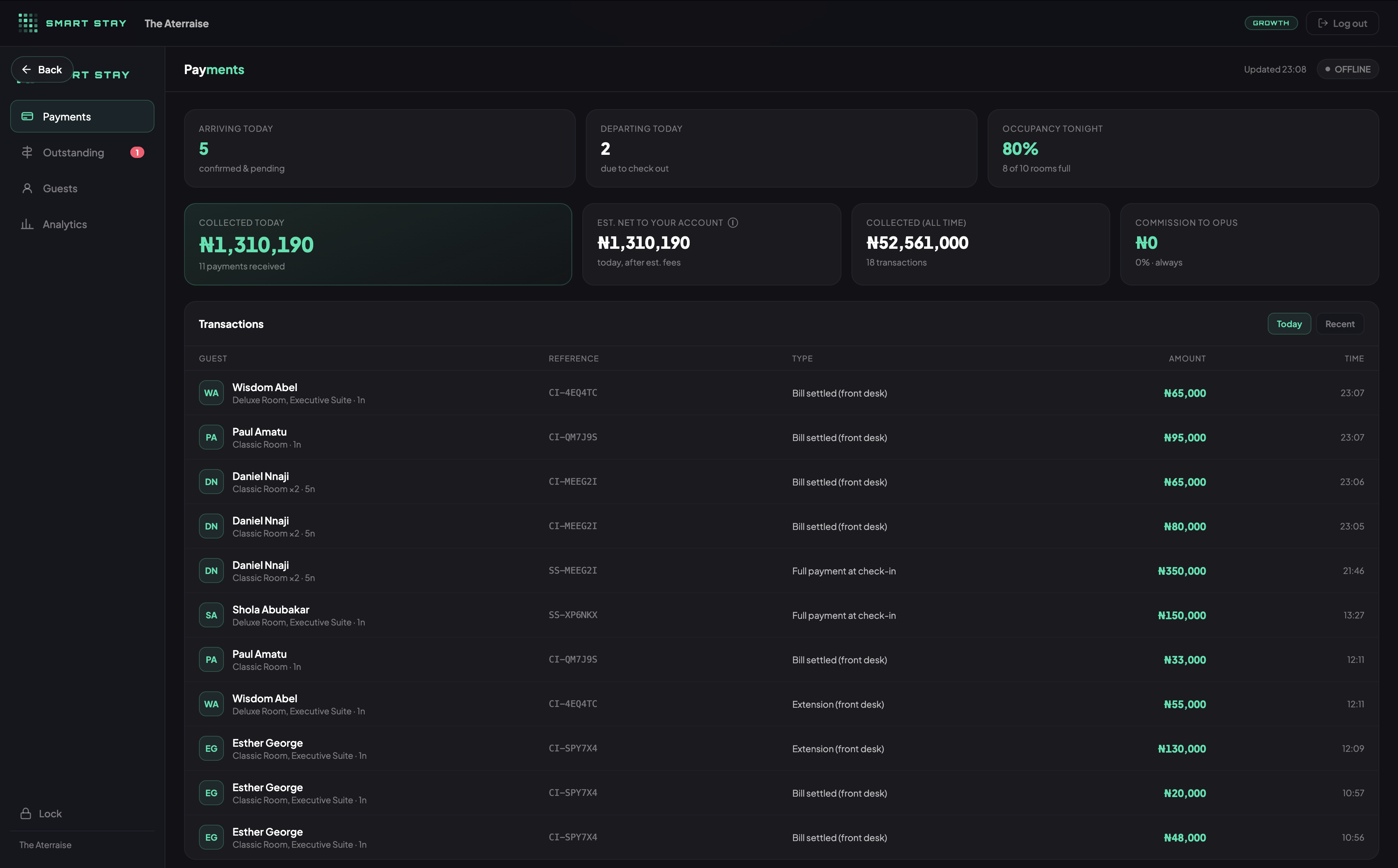Click the time 13:27
The height and width of the screenshot is (868, 1398).
tap(1353, 615)
